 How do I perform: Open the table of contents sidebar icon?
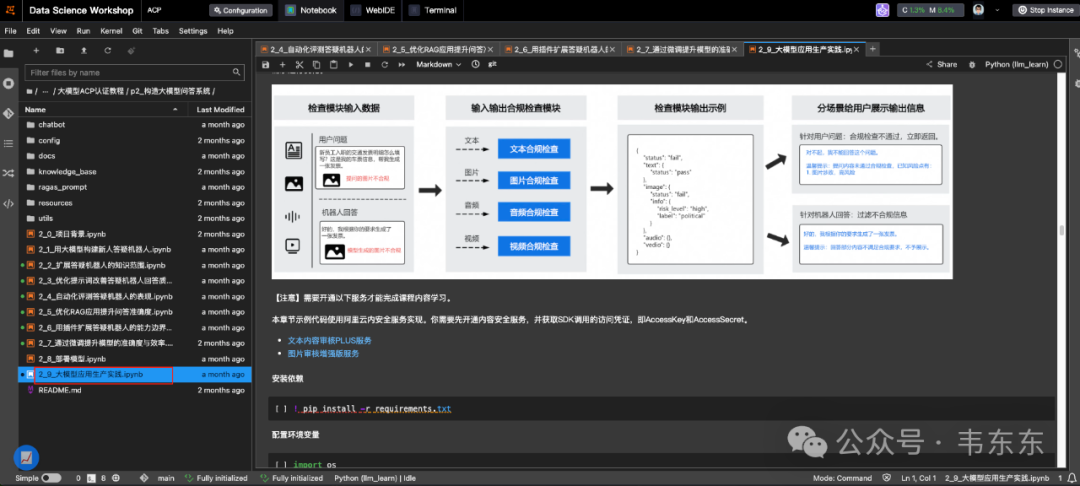tap(8, 143)
